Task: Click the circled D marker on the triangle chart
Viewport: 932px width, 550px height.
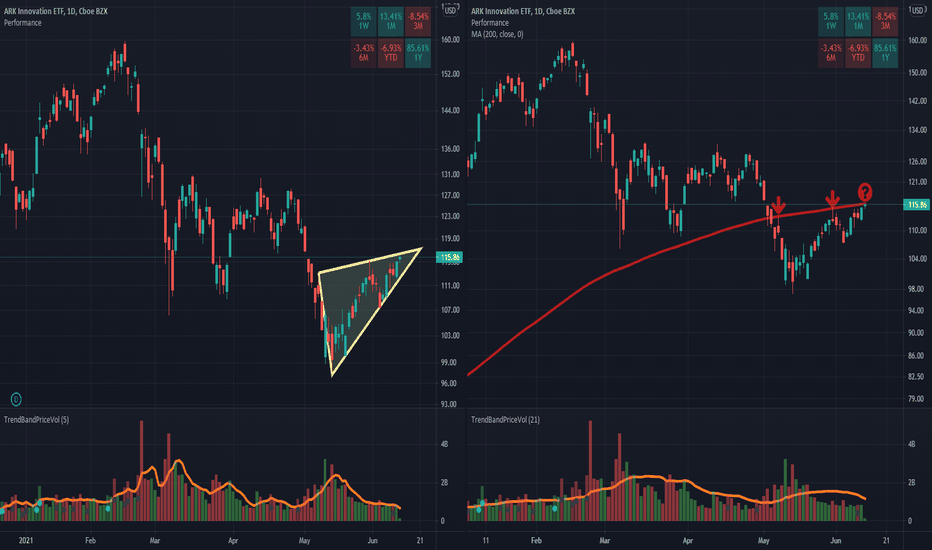Action: (16, 399)
